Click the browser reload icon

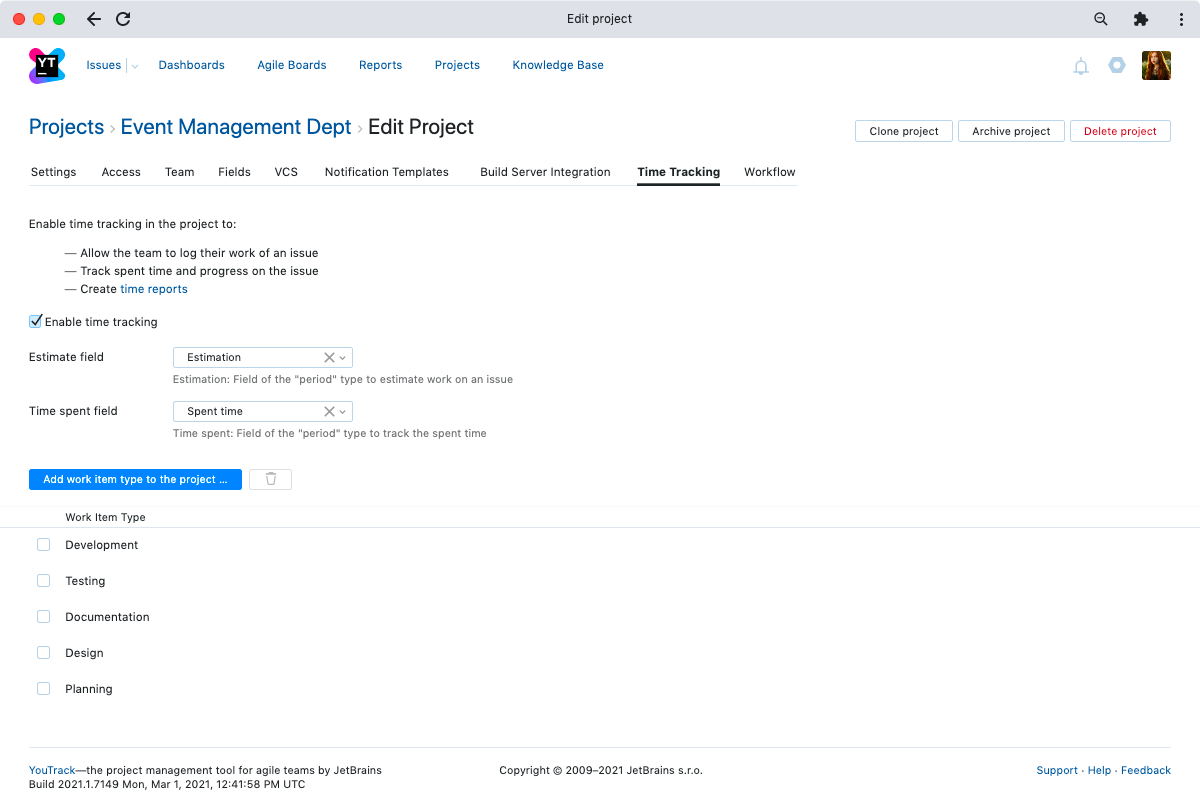tap(123, 19)
